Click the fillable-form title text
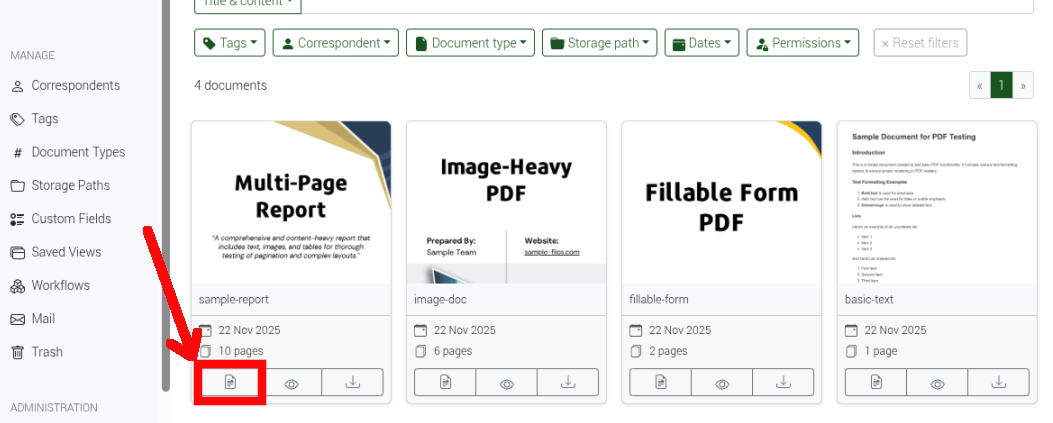1053x423 pixels. [659, 299]
